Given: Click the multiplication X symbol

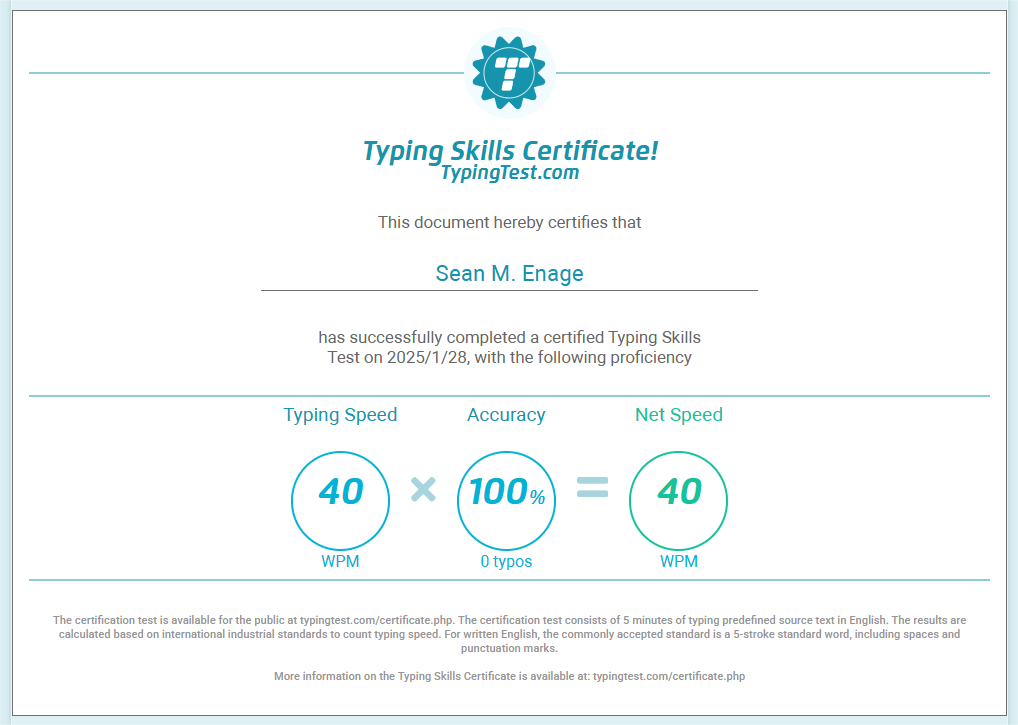Looking at the screenshot, I should [x=423, y=489].
